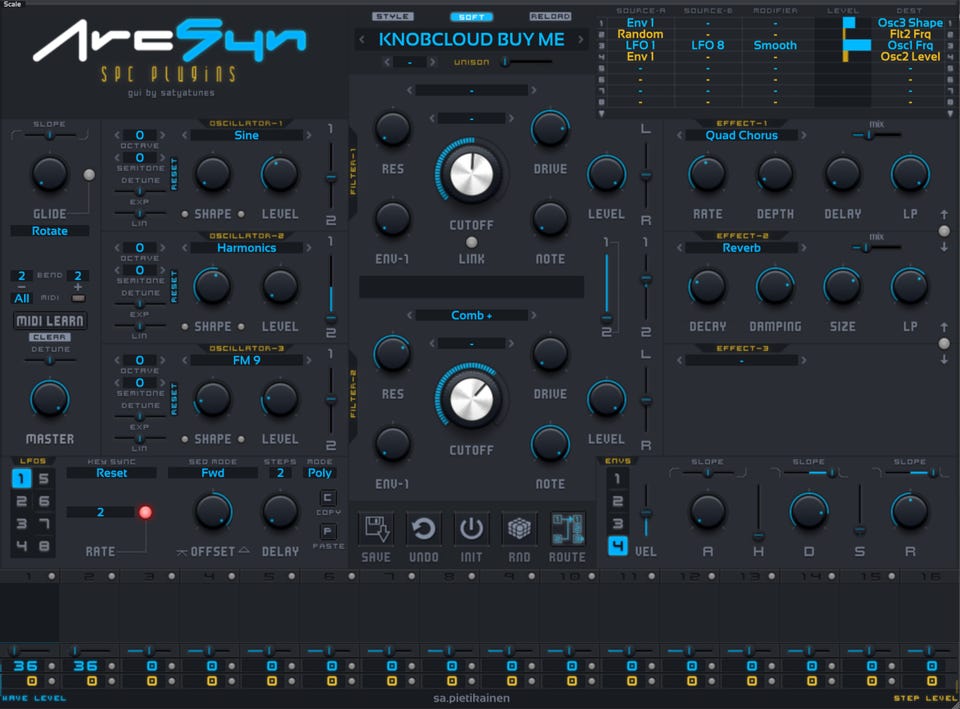Select envelope 4 tab
The image size is (960, 709).
click(x=617, y=546)
